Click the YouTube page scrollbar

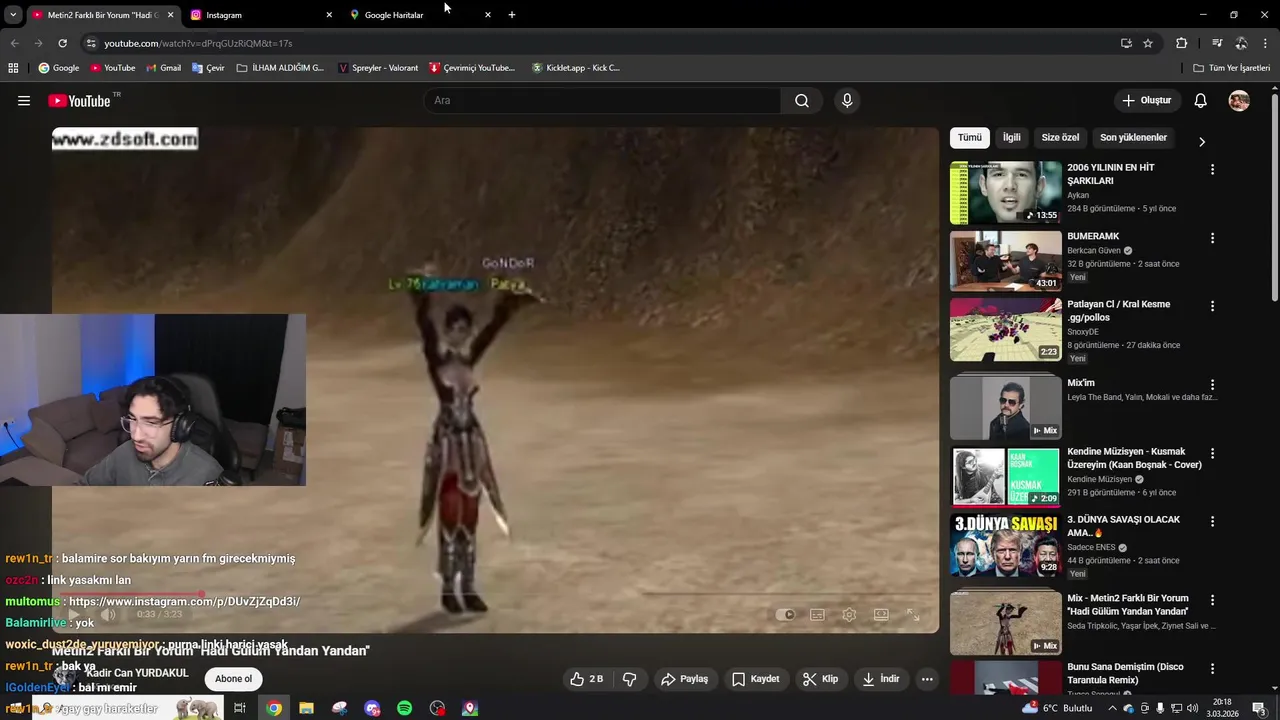(x=1274, y=198)
